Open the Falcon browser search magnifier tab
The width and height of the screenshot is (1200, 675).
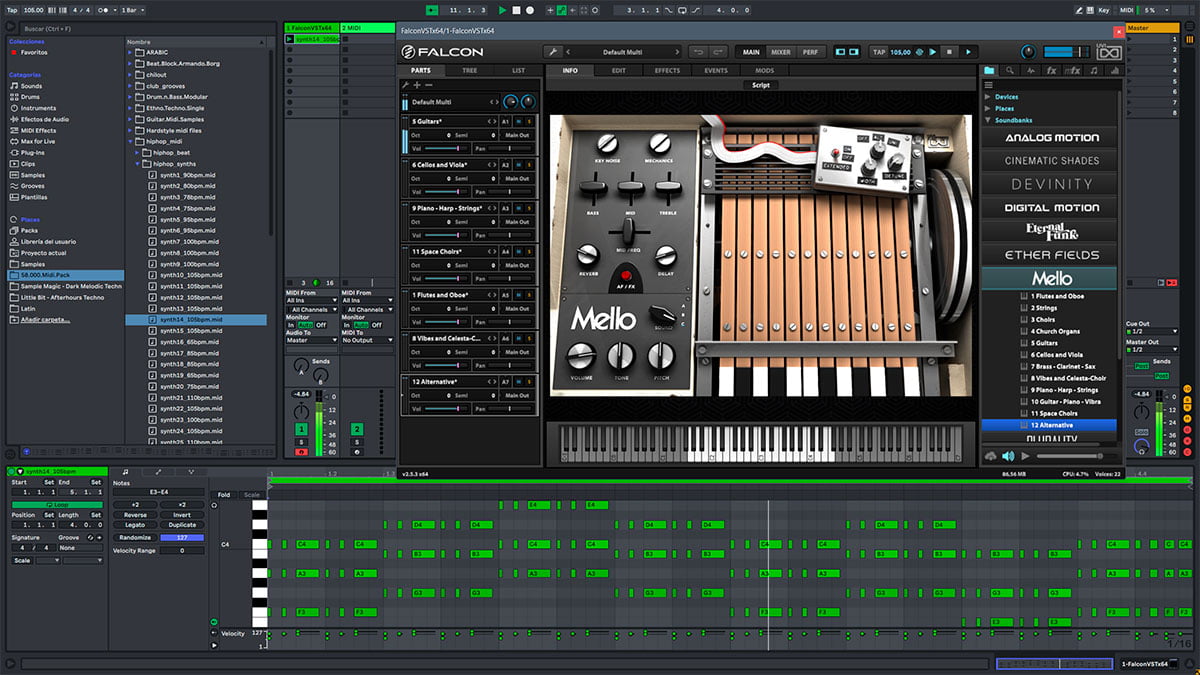(1010, 71)
